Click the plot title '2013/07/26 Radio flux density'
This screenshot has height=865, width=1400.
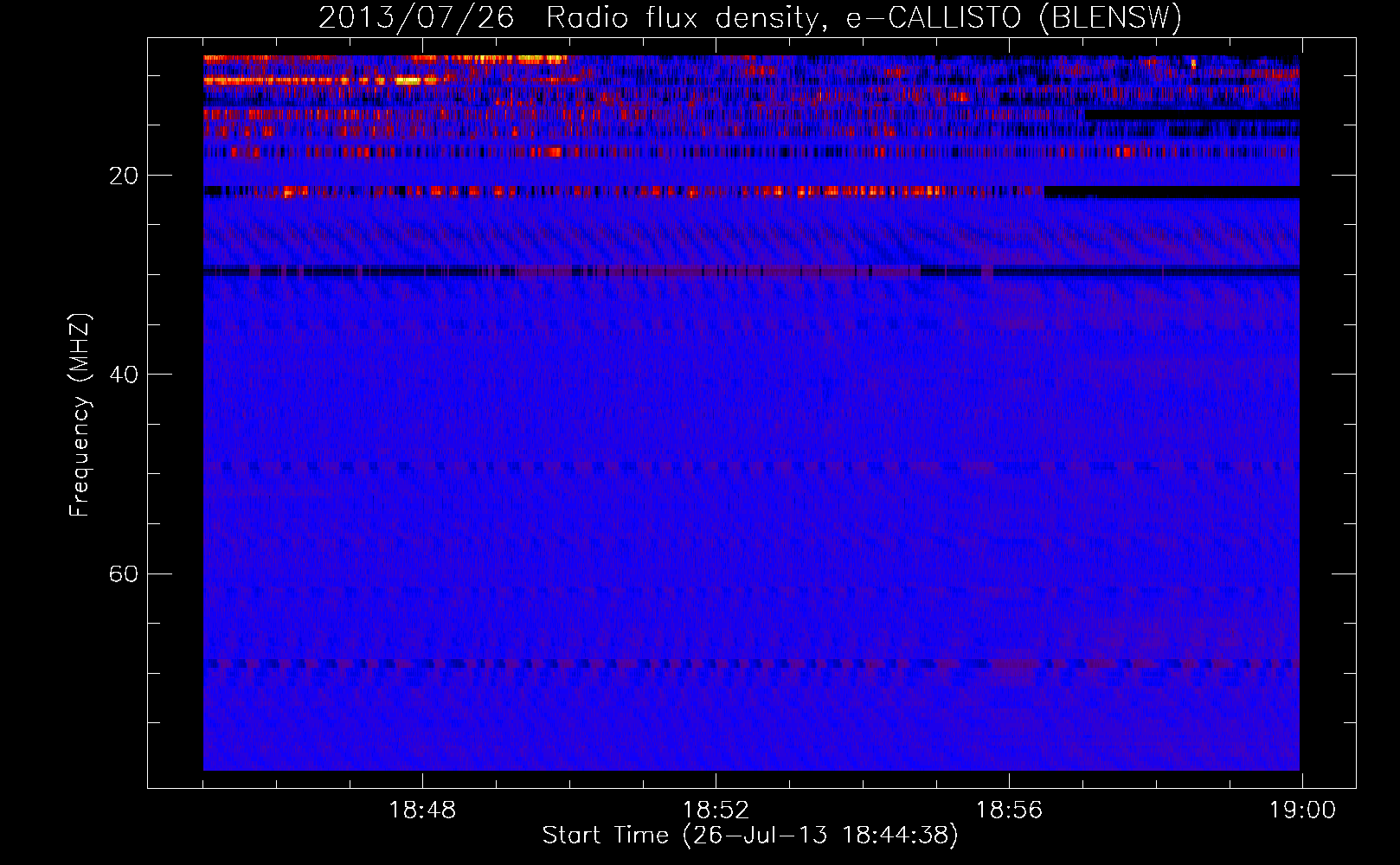click(x=750, y=17)
